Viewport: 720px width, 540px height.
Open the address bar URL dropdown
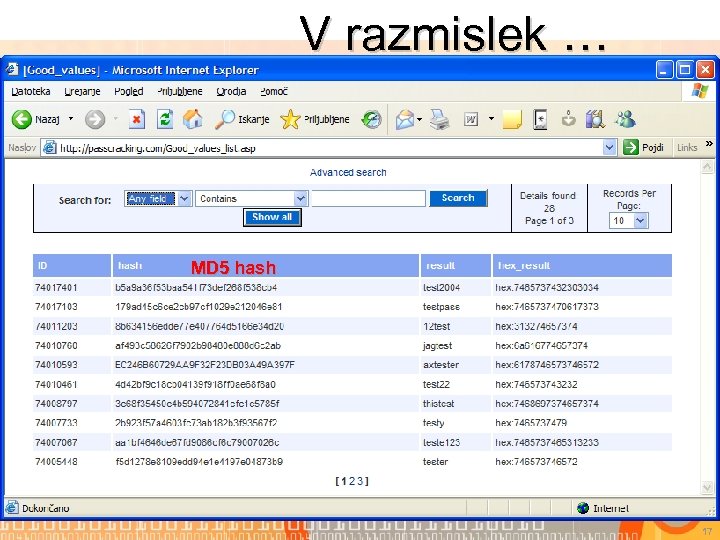point(609,147)
